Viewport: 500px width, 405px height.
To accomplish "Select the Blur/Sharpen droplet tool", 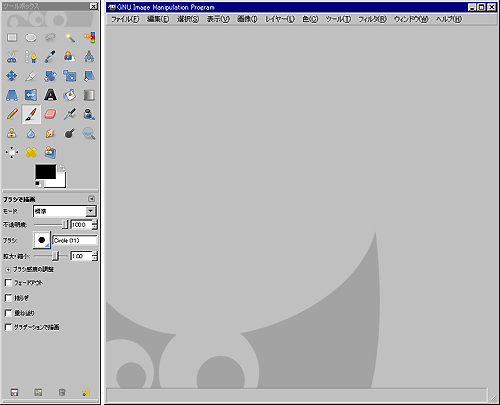I will pos(31,134).
